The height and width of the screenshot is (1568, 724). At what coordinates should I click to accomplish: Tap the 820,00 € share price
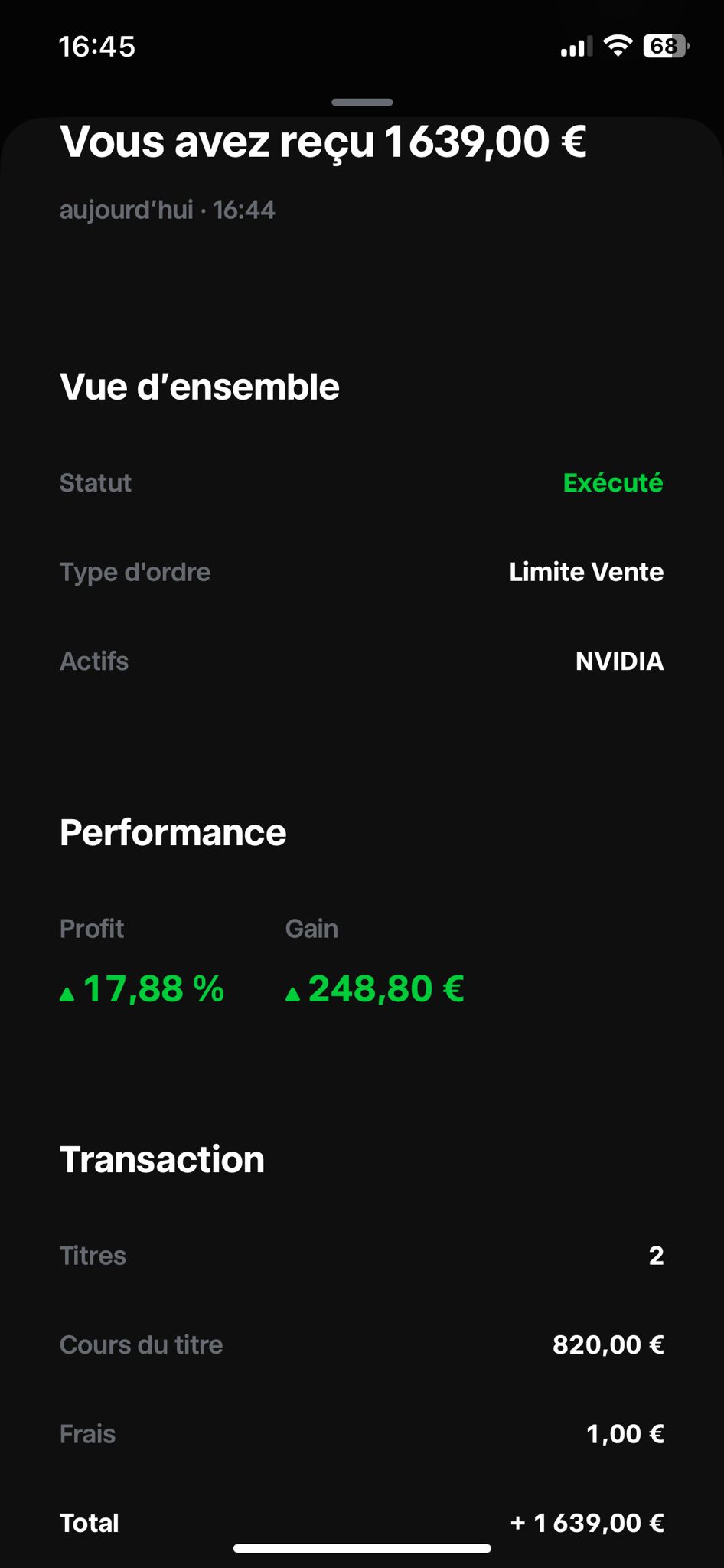click(x=608, y=1344)
